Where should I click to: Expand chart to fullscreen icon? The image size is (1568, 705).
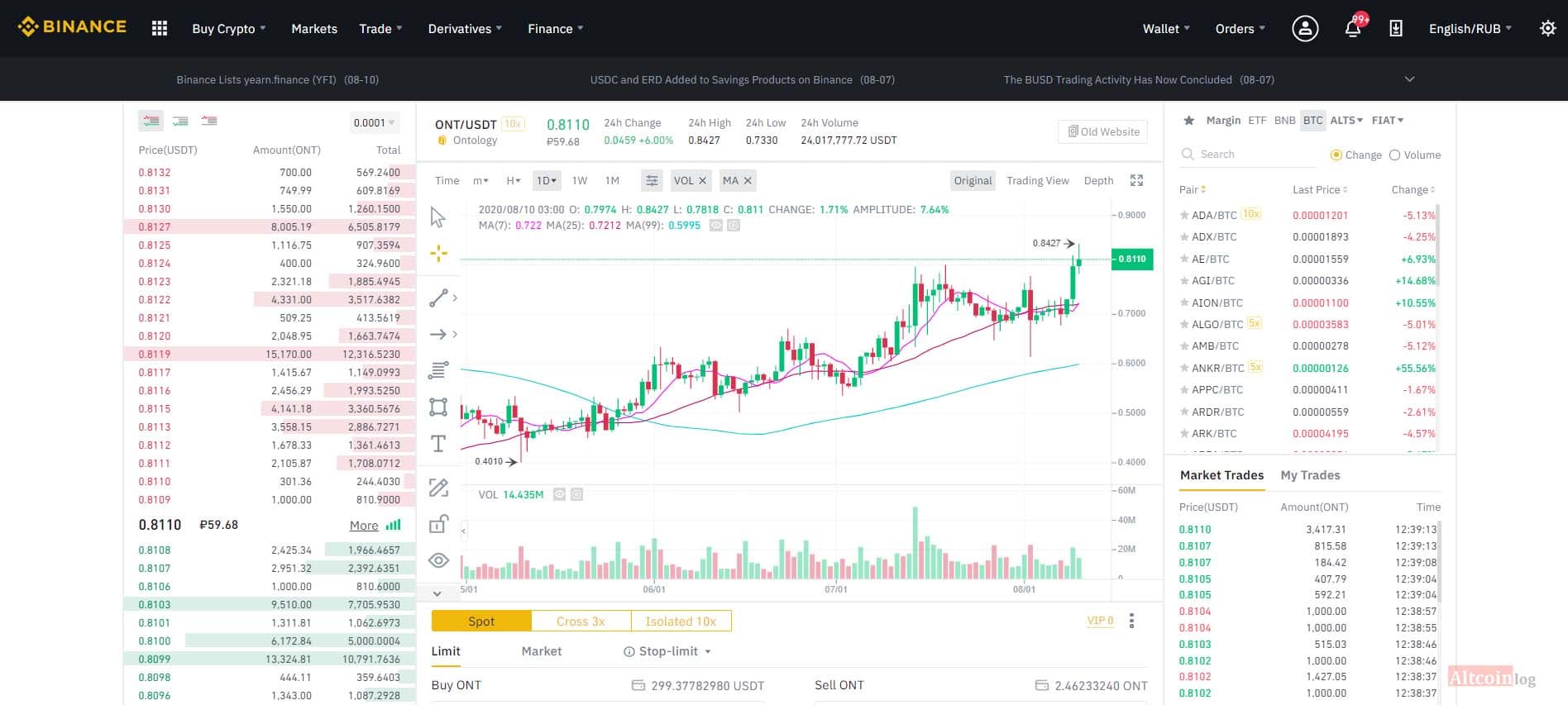1137,180
